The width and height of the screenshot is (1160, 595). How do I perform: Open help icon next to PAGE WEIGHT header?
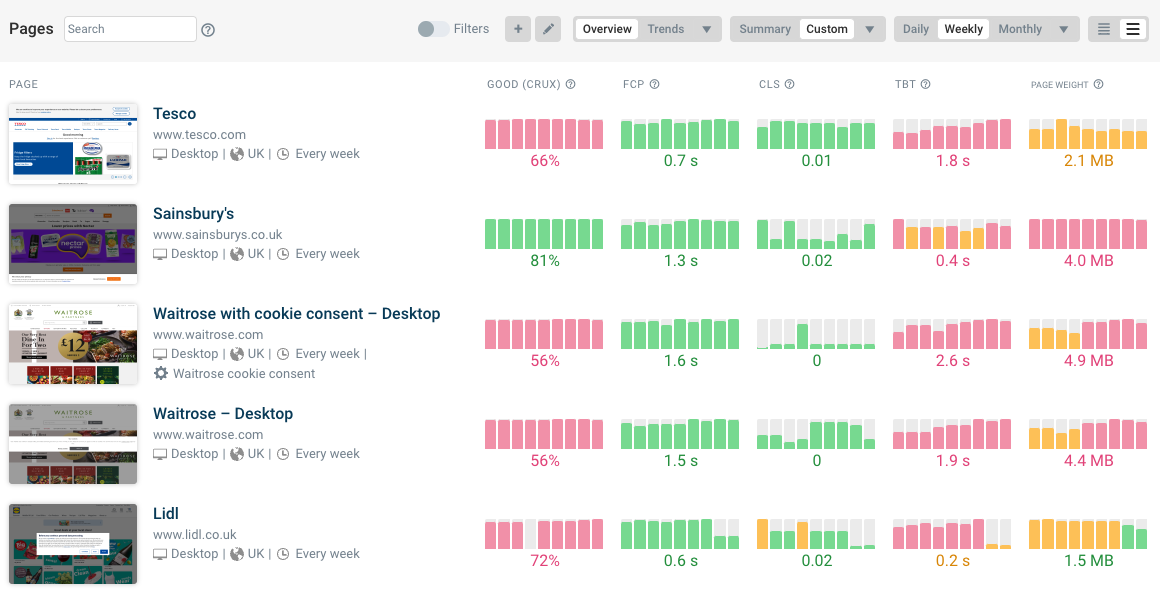[x=1099, y=84]
